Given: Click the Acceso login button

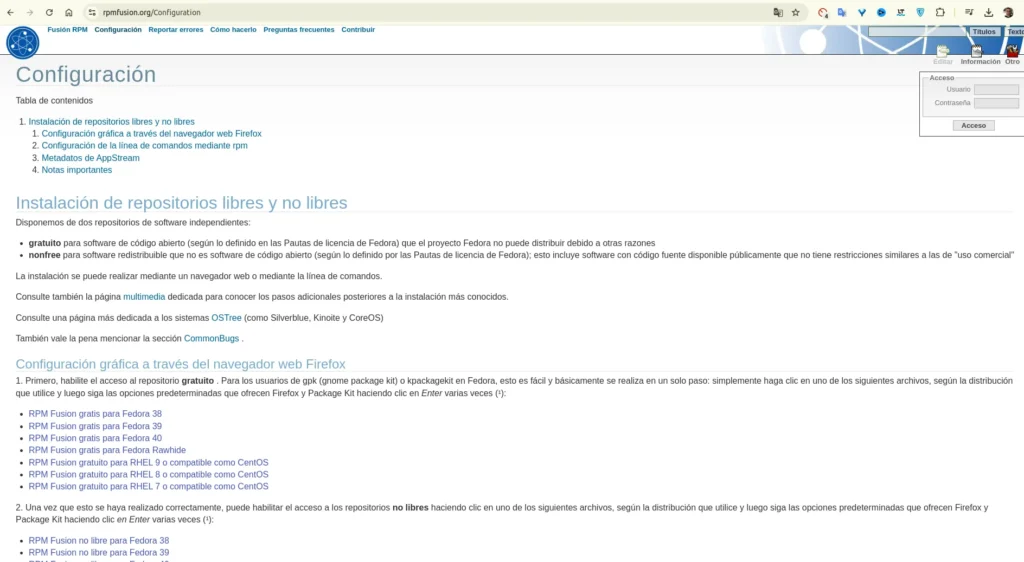Looking at the screenshot, I should point(973,125).
